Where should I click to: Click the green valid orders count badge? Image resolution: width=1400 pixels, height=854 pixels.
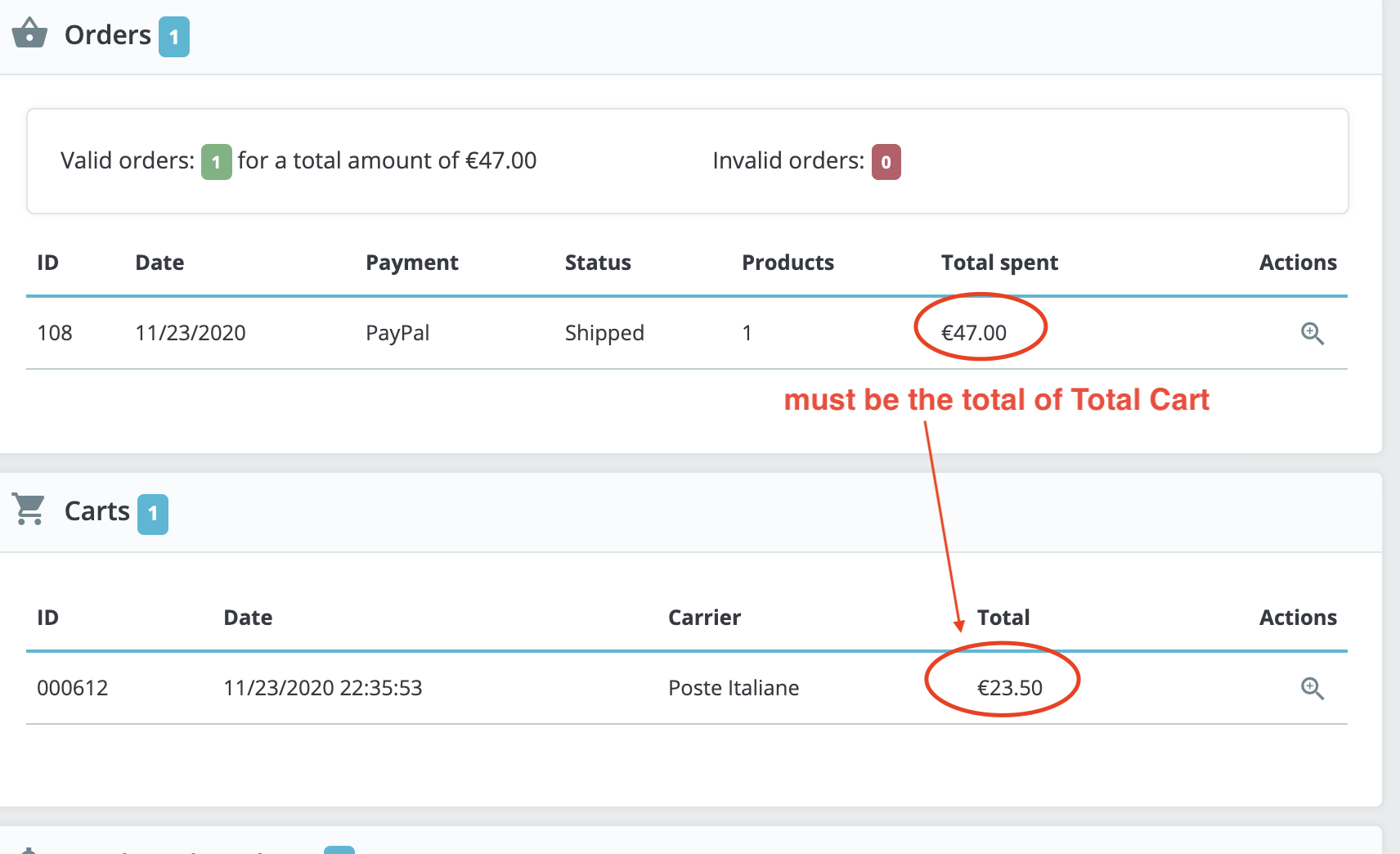coord(216,161)
